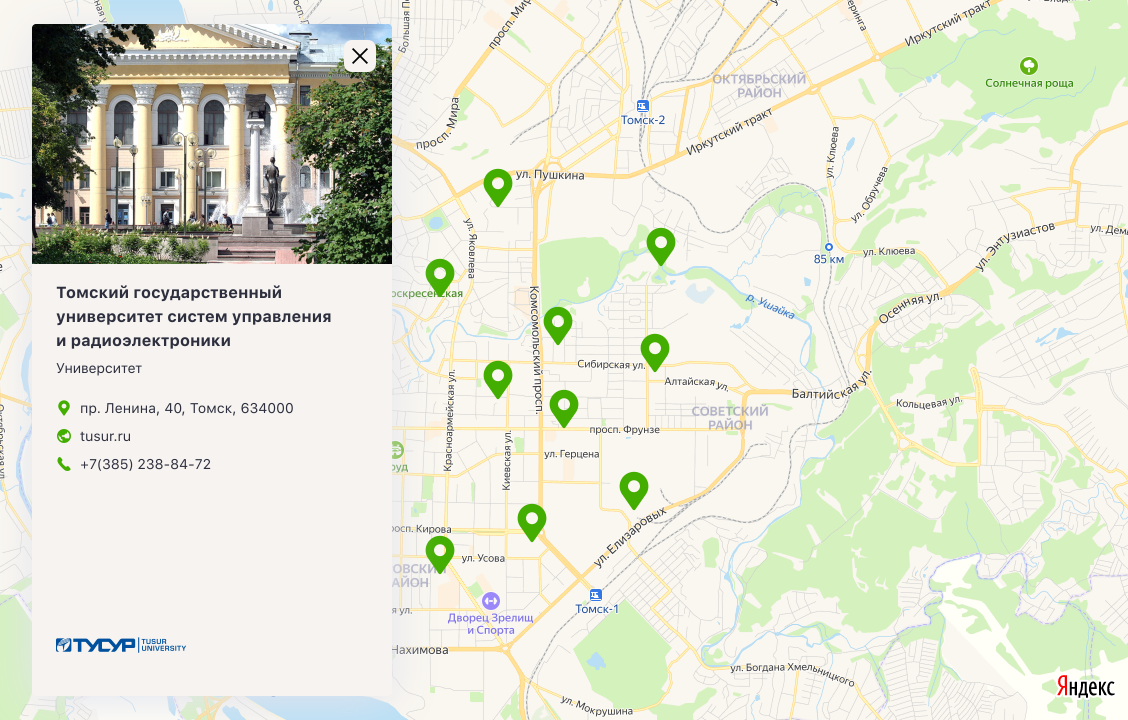This screenshot has height=720, width=1128.
Task: Click the phone number +7(385) 238-84-72
Action: (x=145, y=464)
